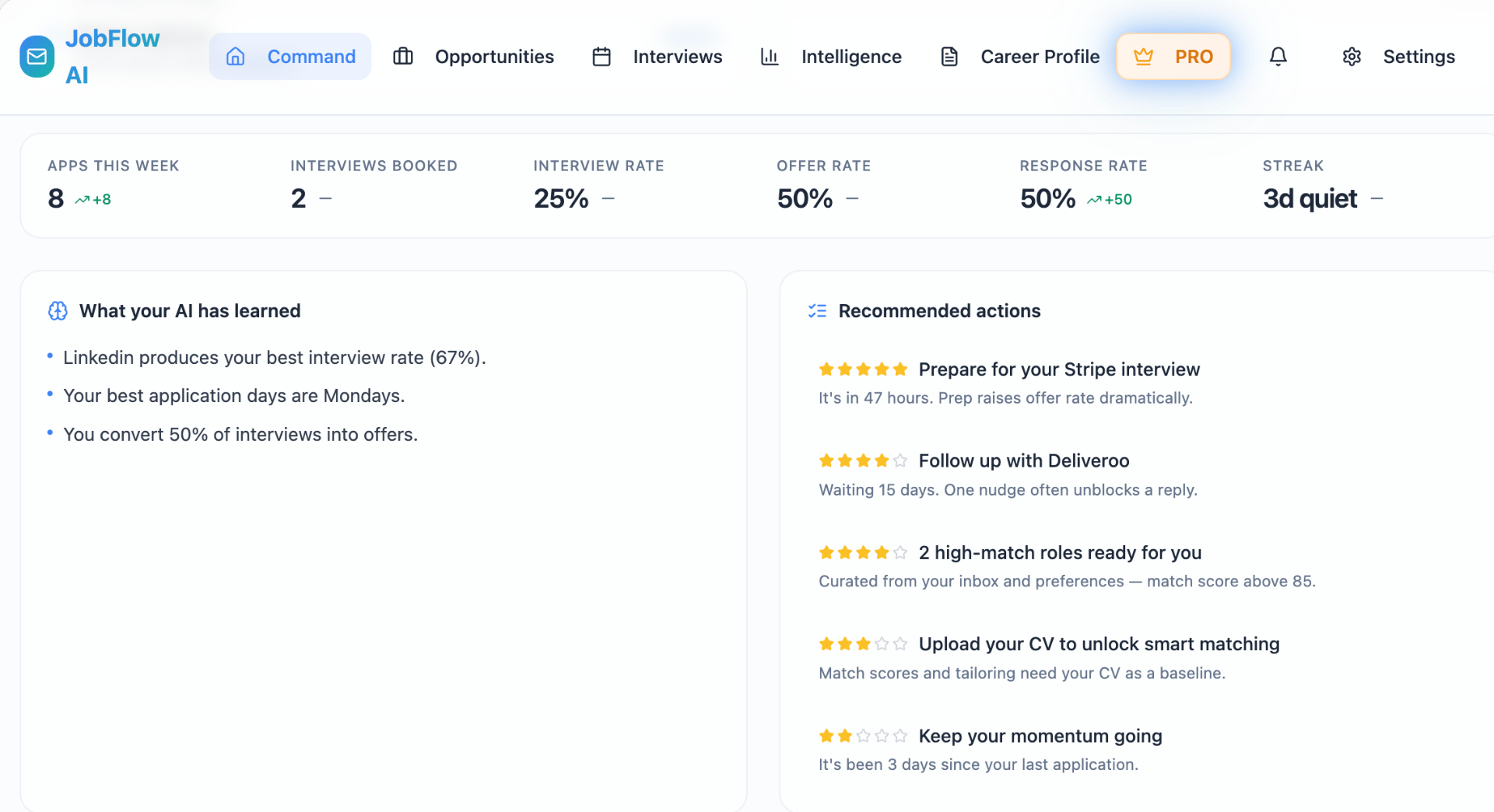This screenshot has height=812, width=1494.
Task: Open Follow up with Deliveroo action
Action: (x=1024, y=461)
